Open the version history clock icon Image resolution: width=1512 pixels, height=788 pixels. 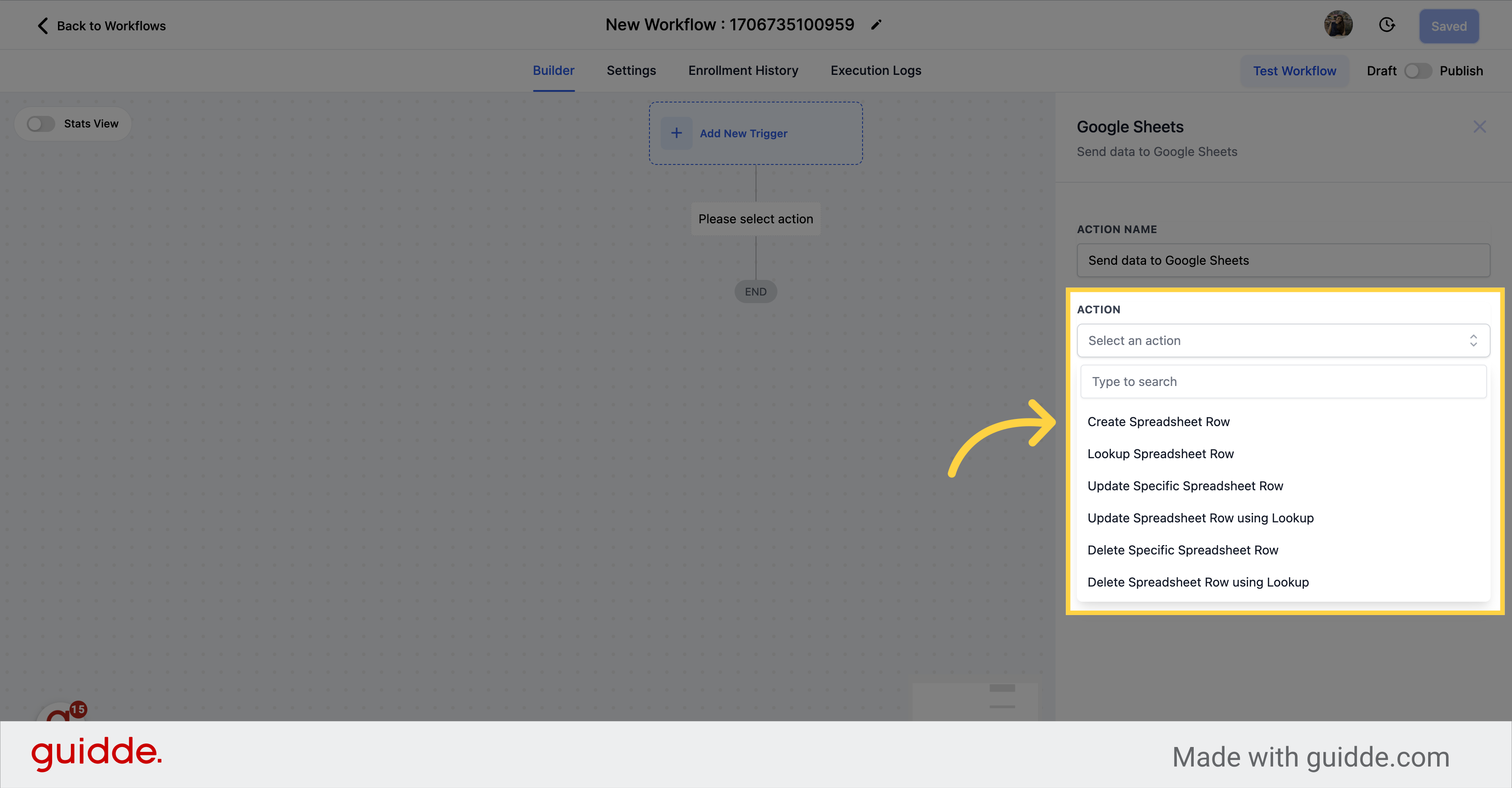[1386, 25]
